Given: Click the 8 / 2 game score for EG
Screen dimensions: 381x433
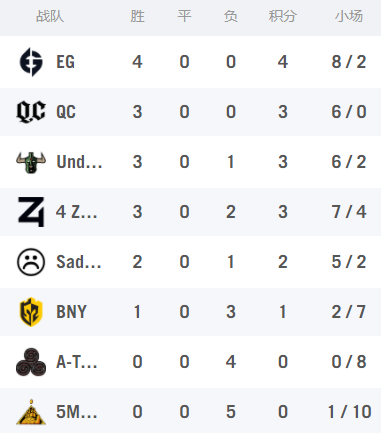Looking at the screenshot, I should pos(349,62).
